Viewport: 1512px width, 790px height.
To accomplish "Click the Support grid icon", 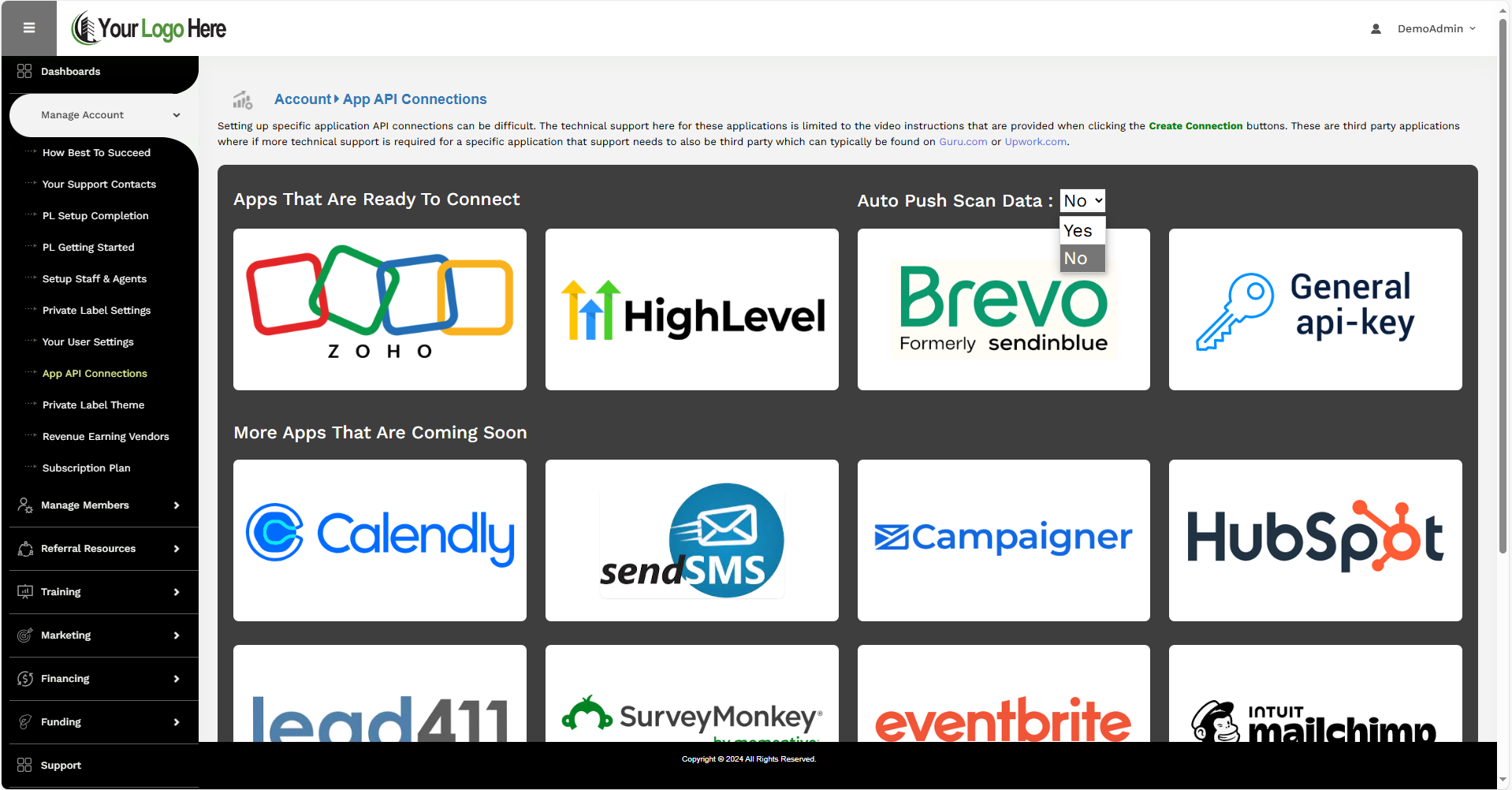I will tap(24, 766).
